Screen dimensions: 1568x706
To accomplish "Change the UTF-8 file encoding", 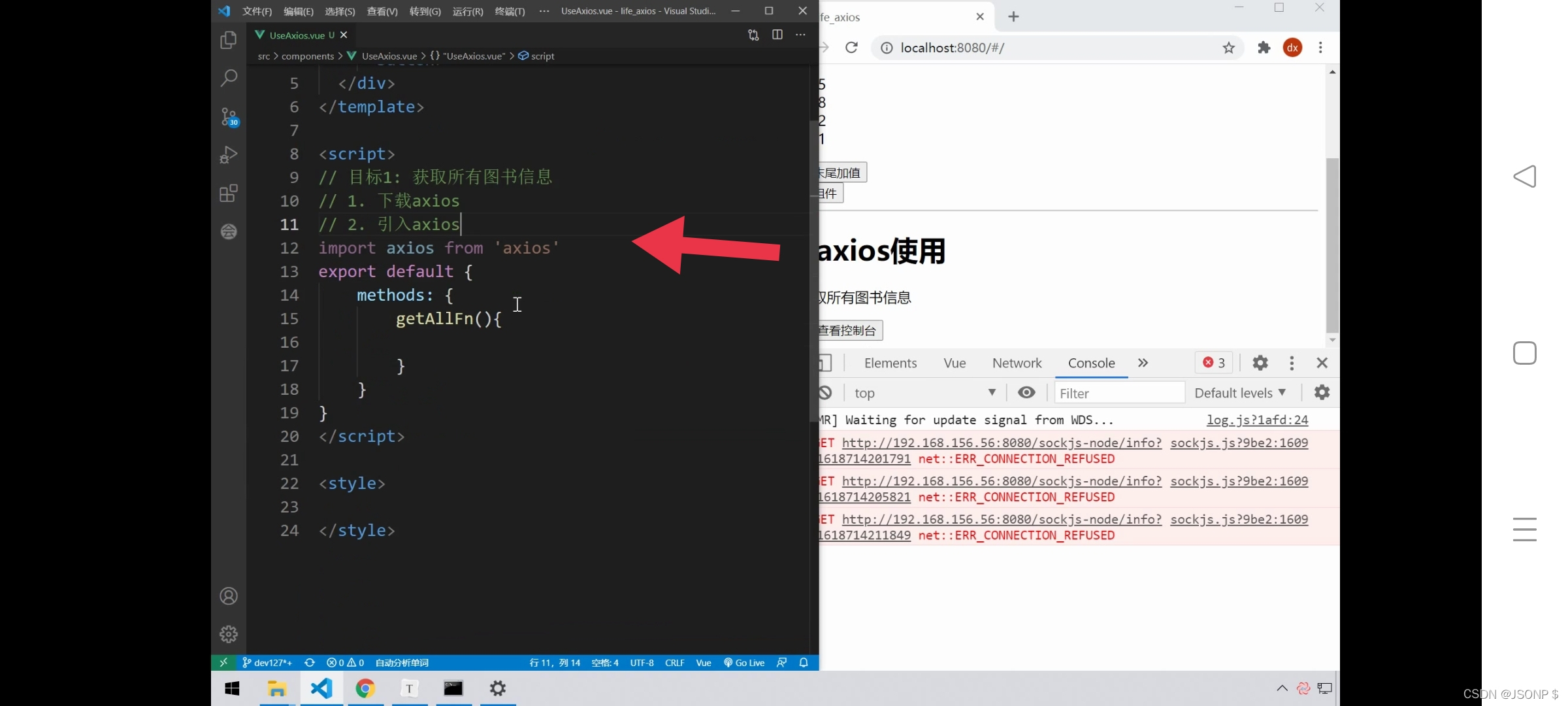I will tap(642, 662).
